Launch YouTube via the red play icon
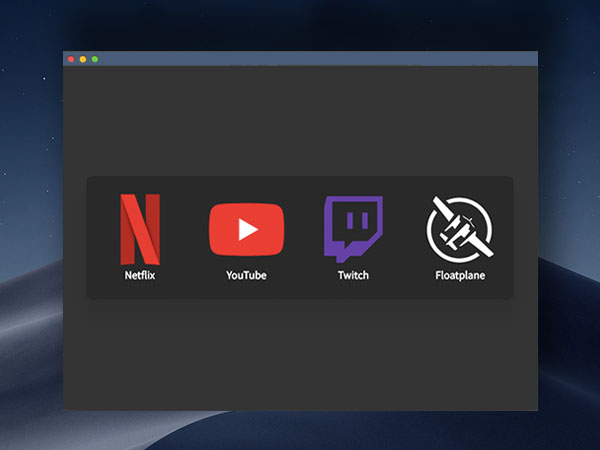The height and width of the screenshot is (450, 600). tap(246, 229)
